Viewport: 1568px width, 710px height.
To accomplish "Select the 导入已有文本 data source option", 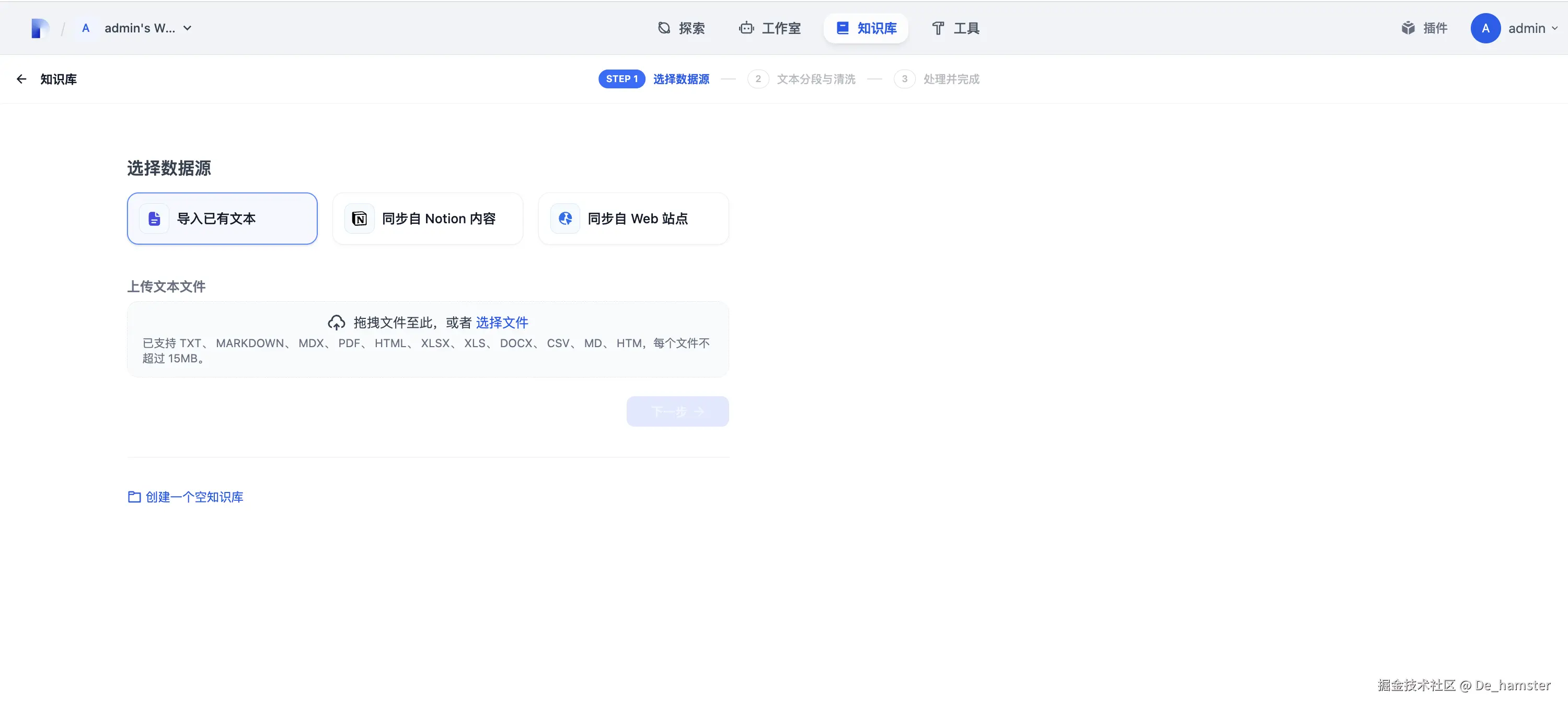I will click(222, 219).
